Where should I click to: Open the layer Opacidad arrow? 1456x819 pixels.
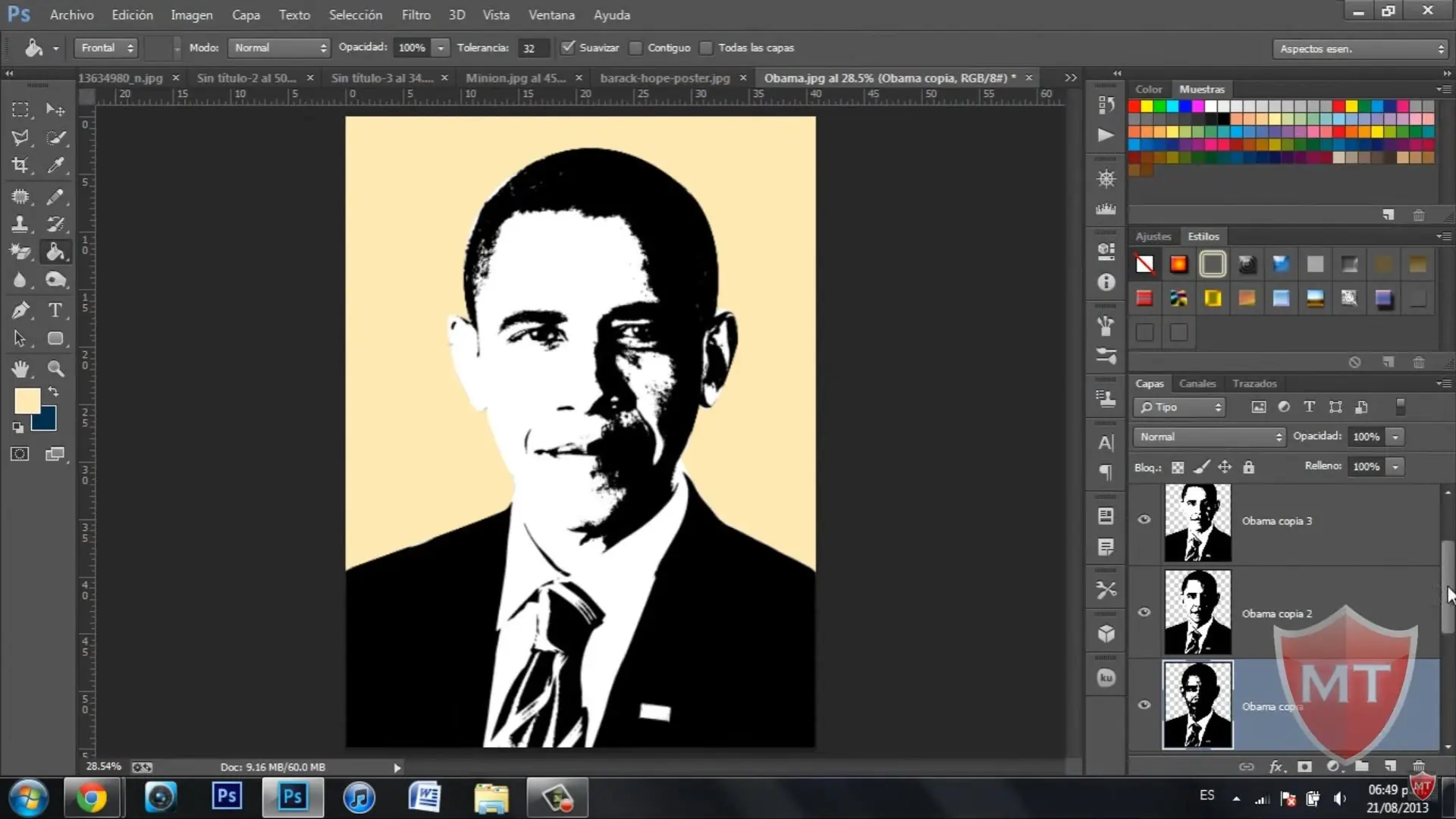tap(1395, 437)
